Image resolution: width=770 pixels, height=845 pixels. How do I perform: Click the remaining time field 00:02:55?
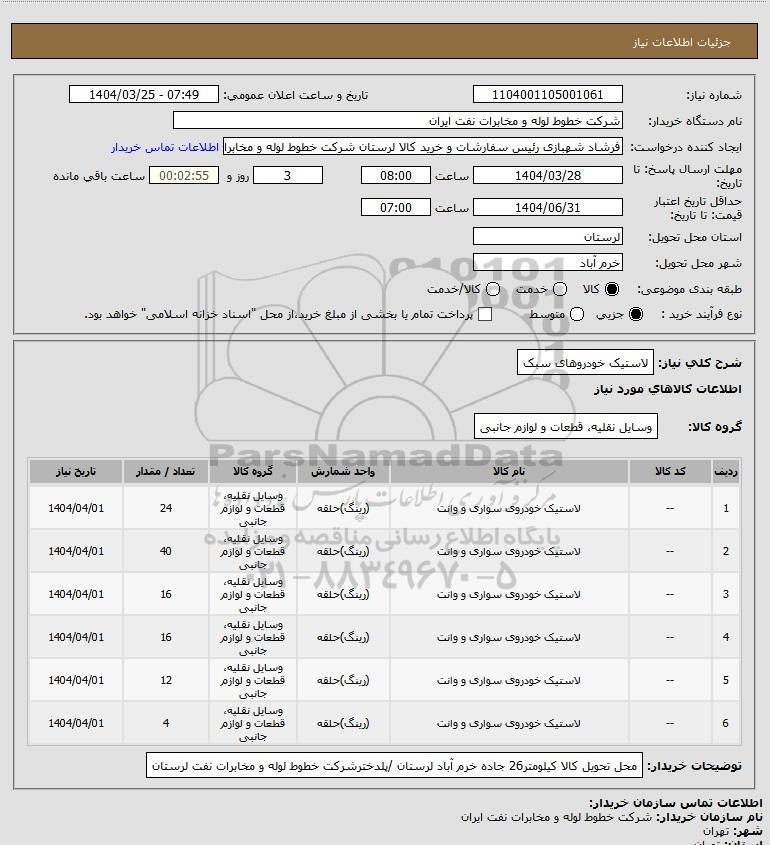coord(184,176)
